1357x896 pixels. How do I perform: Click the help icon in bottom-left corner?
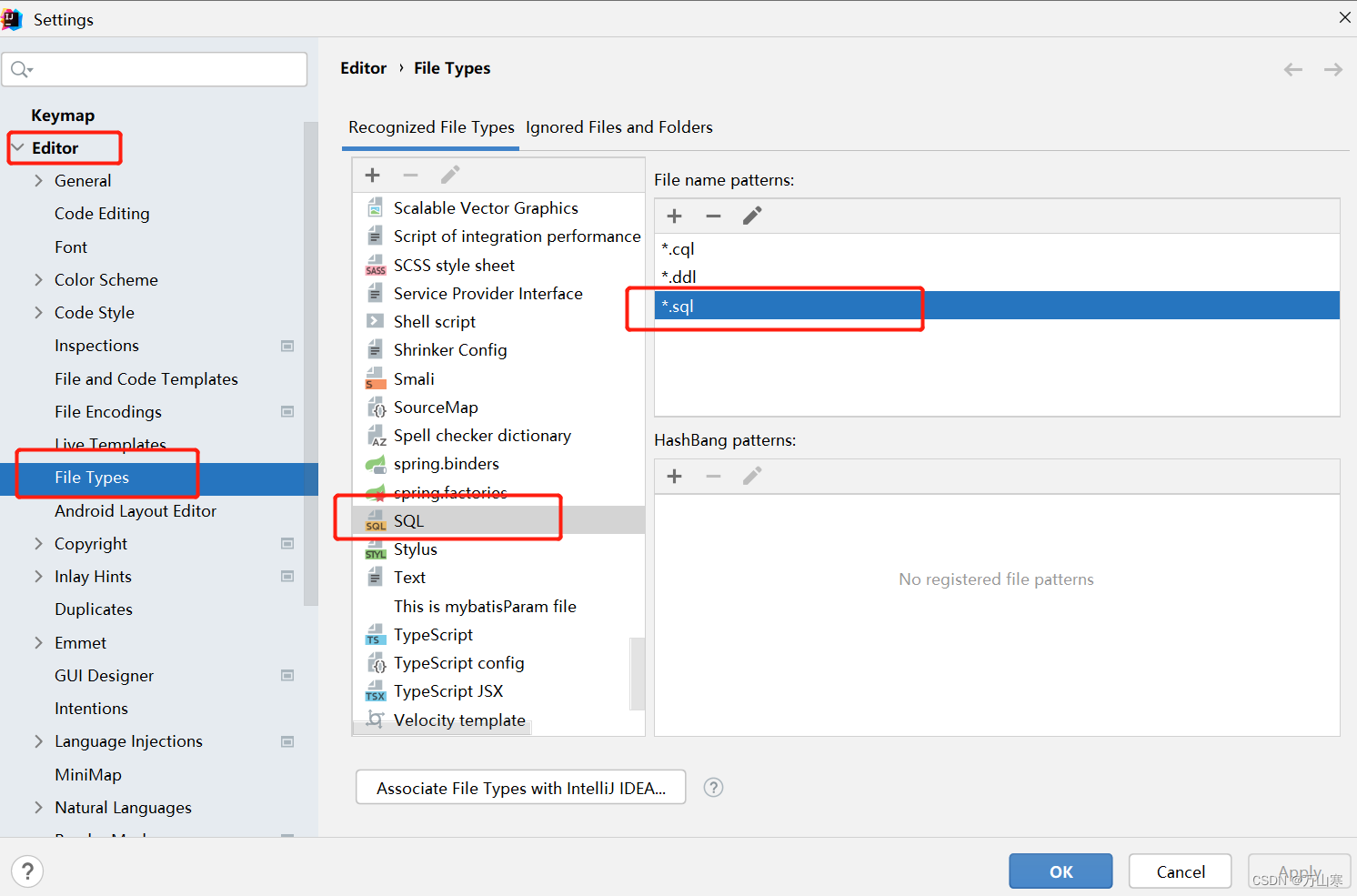[27, 871]
